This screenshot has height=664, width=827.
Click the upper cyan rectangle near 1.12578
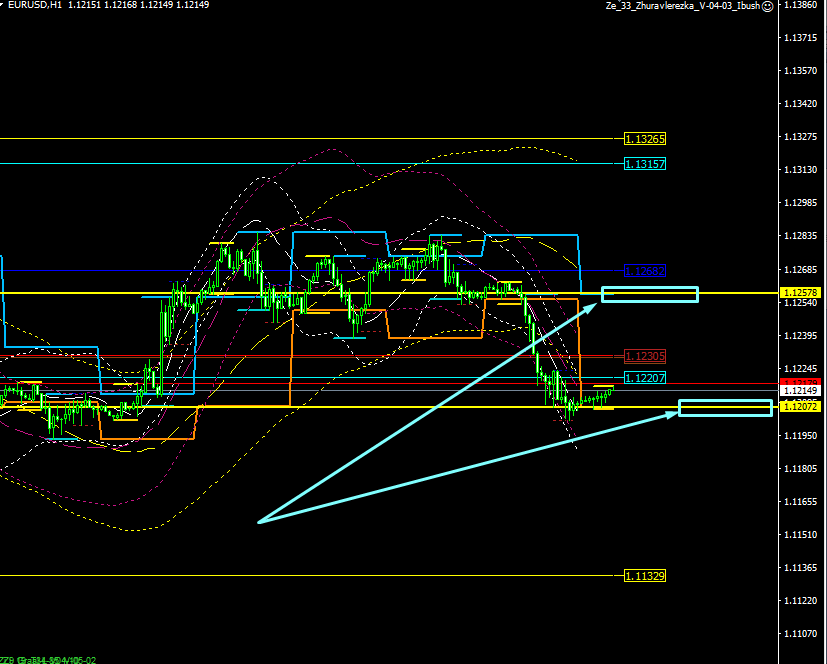click(x=649, y=294)
